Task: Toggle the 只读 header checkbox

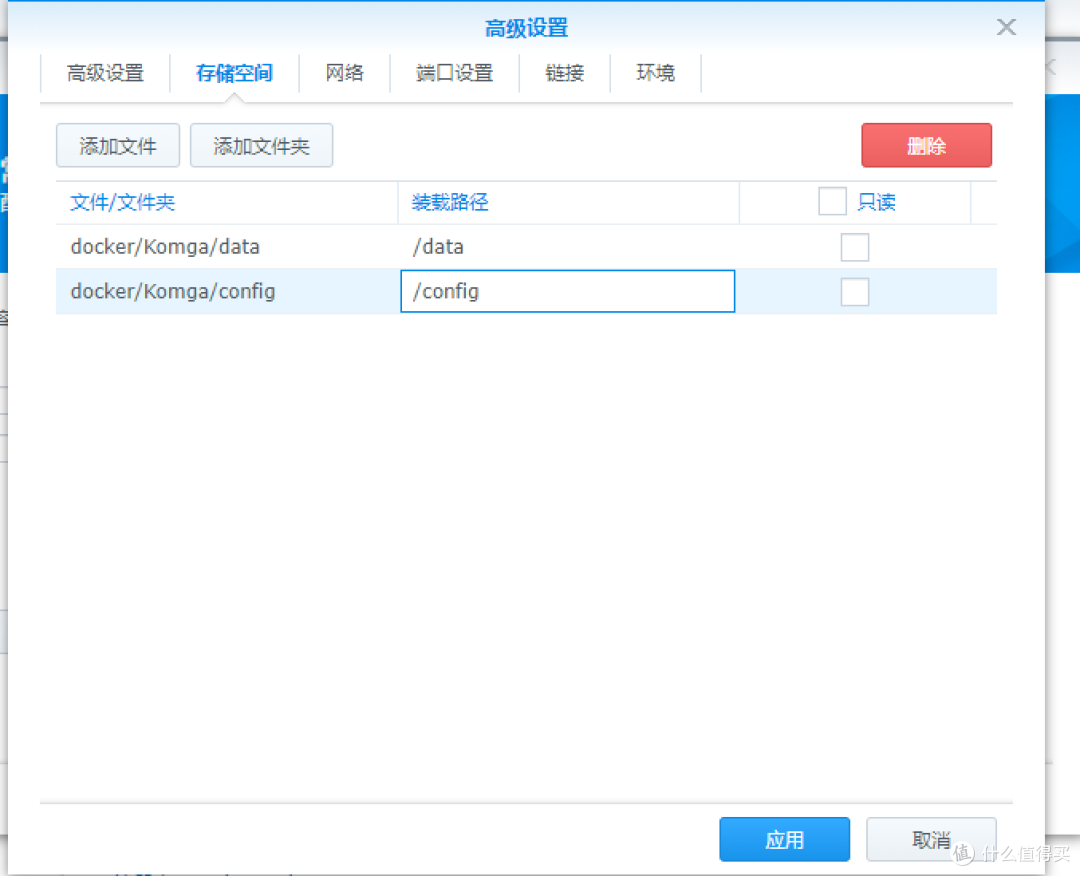Action: [832, 201]
